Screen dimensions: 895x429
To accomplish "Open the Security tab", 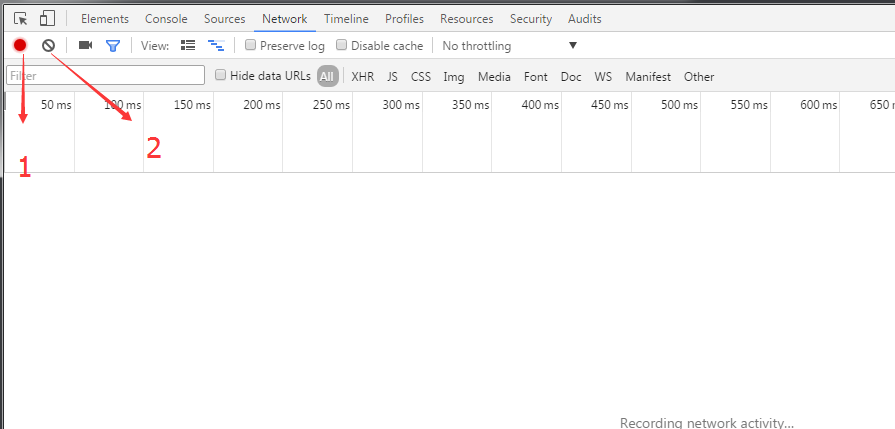I will [530, 19].
